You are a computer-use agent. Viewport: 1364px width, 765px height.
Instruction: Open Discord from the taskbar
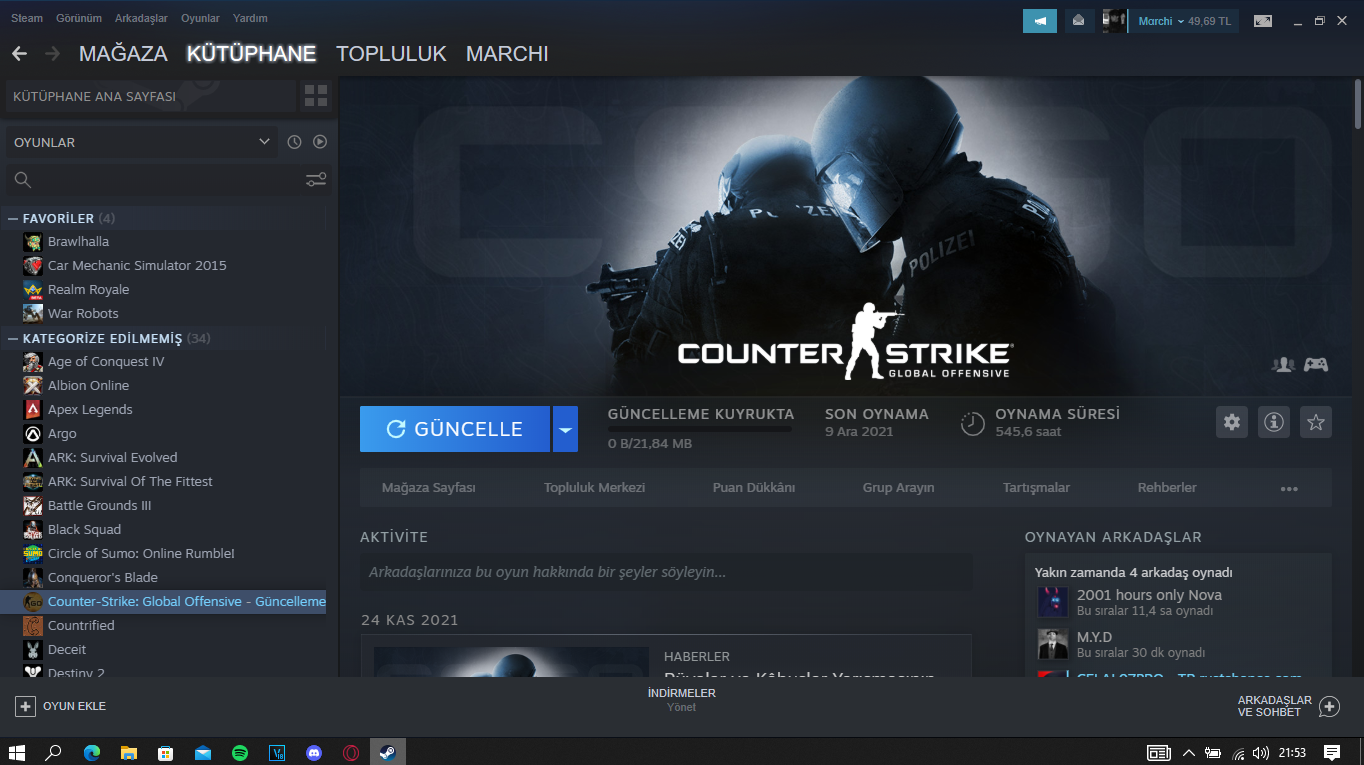point(314,753)
